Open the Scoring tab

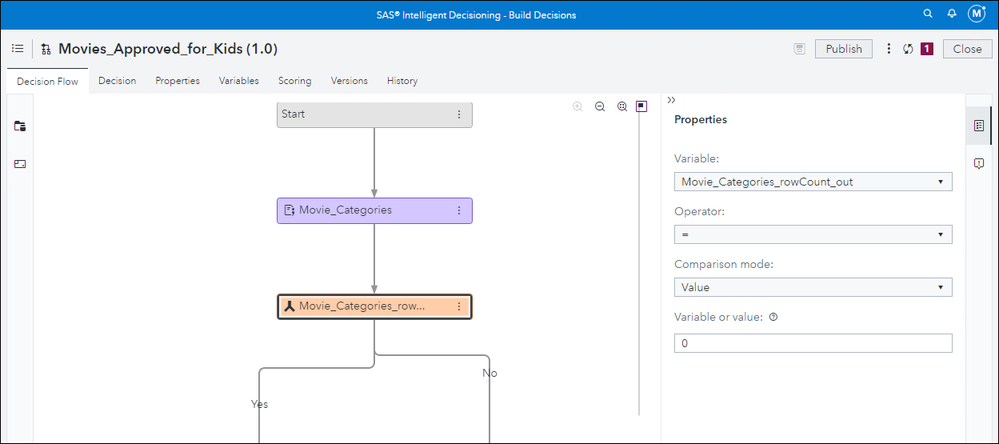click(x=294, y=81)
